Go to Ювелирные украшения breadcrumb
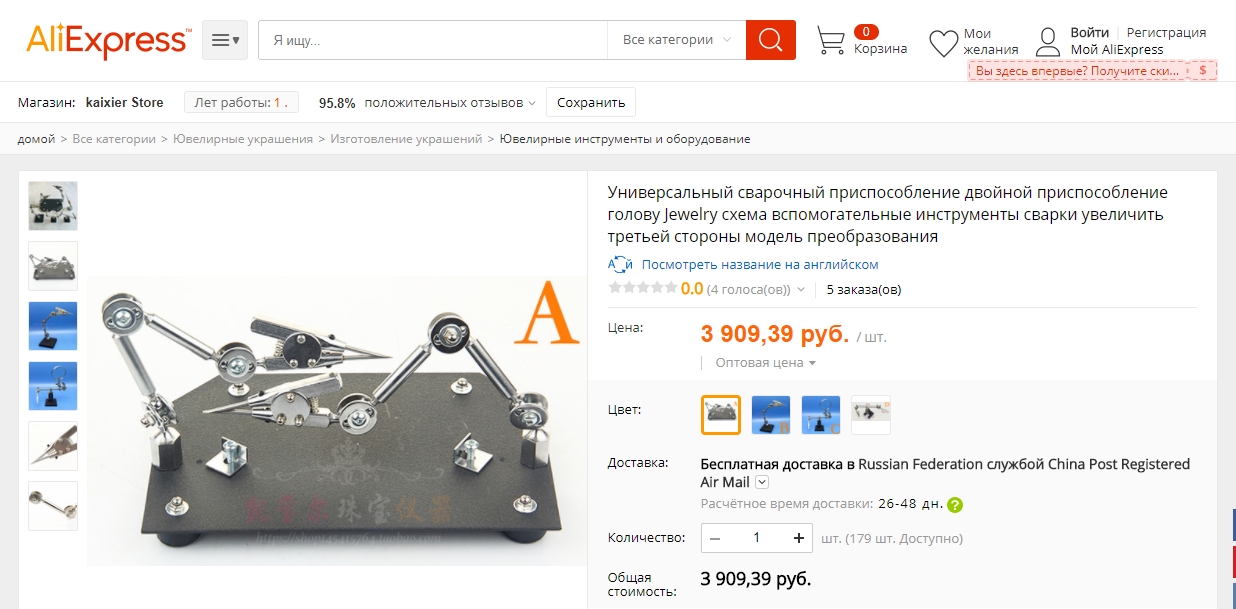This screenshot has width=1236, height=609. (x=243, y=139)
